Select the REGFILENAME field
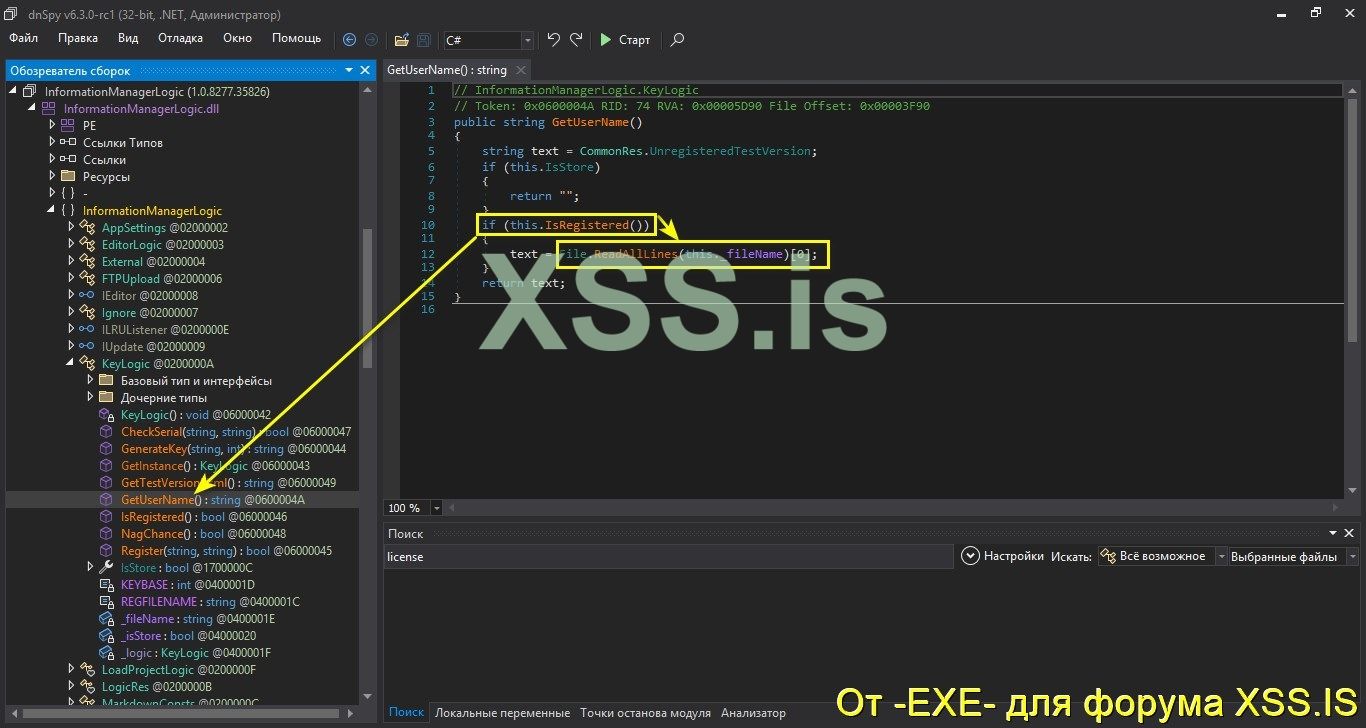Image resolution: width=1366 pixels, height=728 pixels. pos(210,601)
